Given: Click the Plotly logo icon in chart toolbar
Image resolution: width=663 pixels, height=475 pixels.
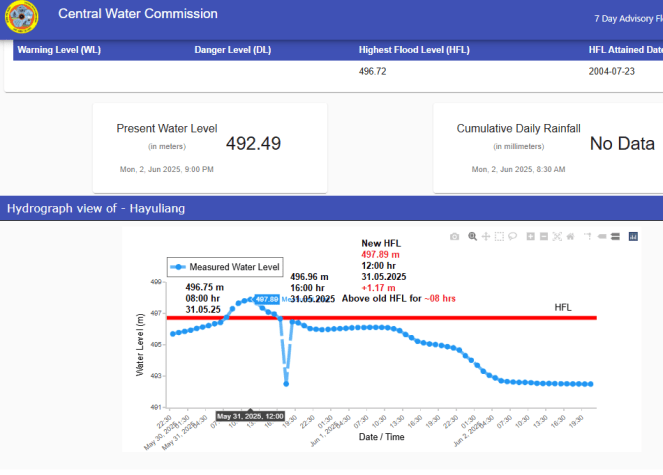Looking at the screenshot, I should pos(633,237).
